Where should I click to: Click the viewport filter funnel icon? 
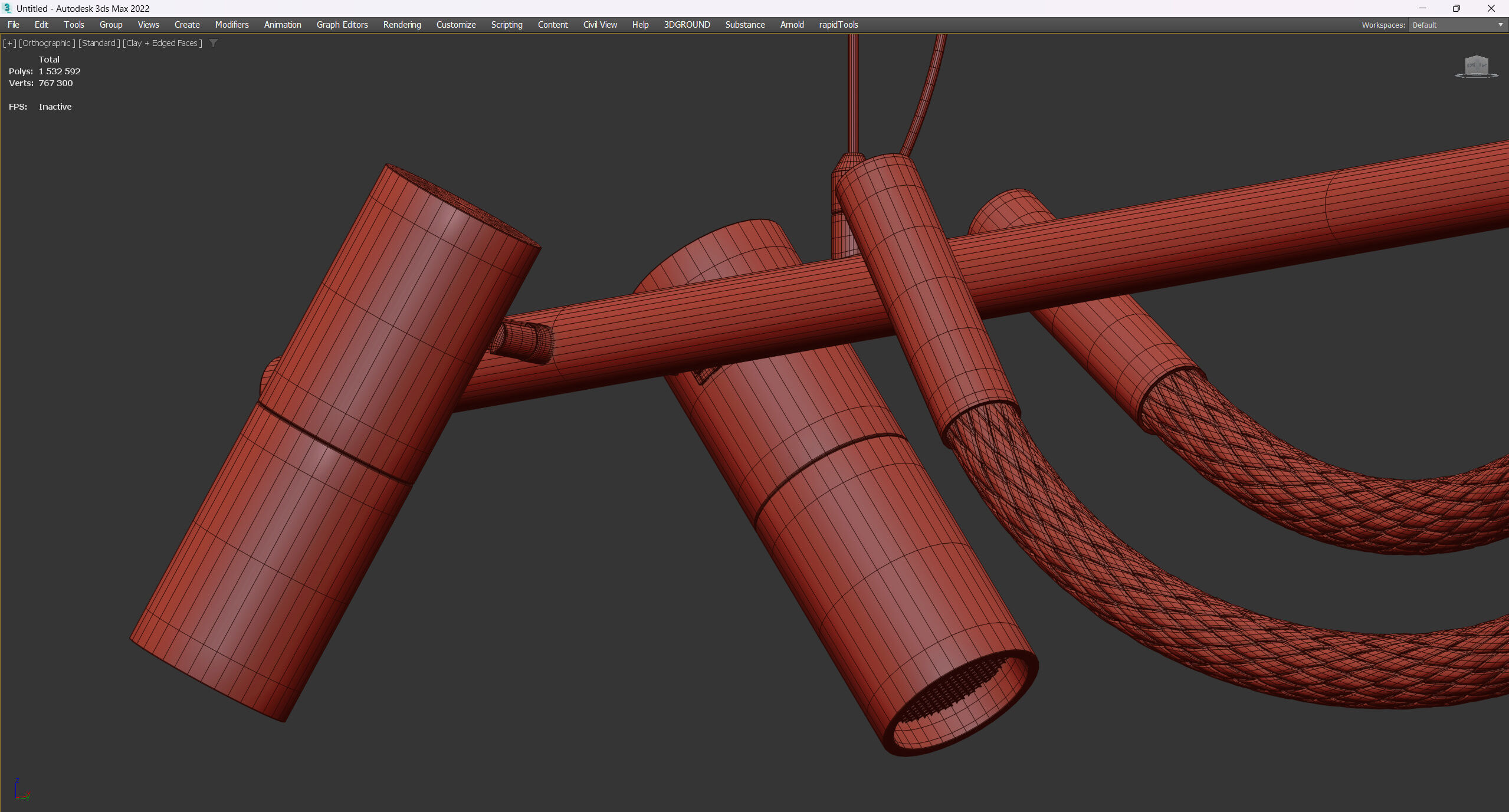[214, 43]
